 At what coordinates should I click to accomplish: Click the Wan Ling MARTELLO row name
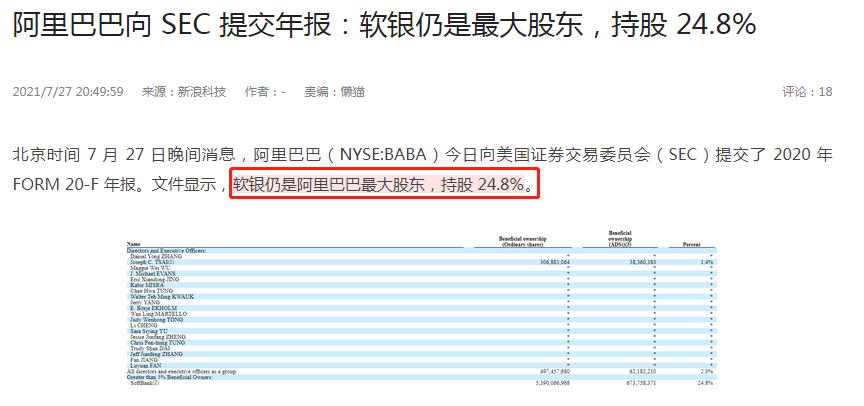pyautogui.click(x=157, y=313)
